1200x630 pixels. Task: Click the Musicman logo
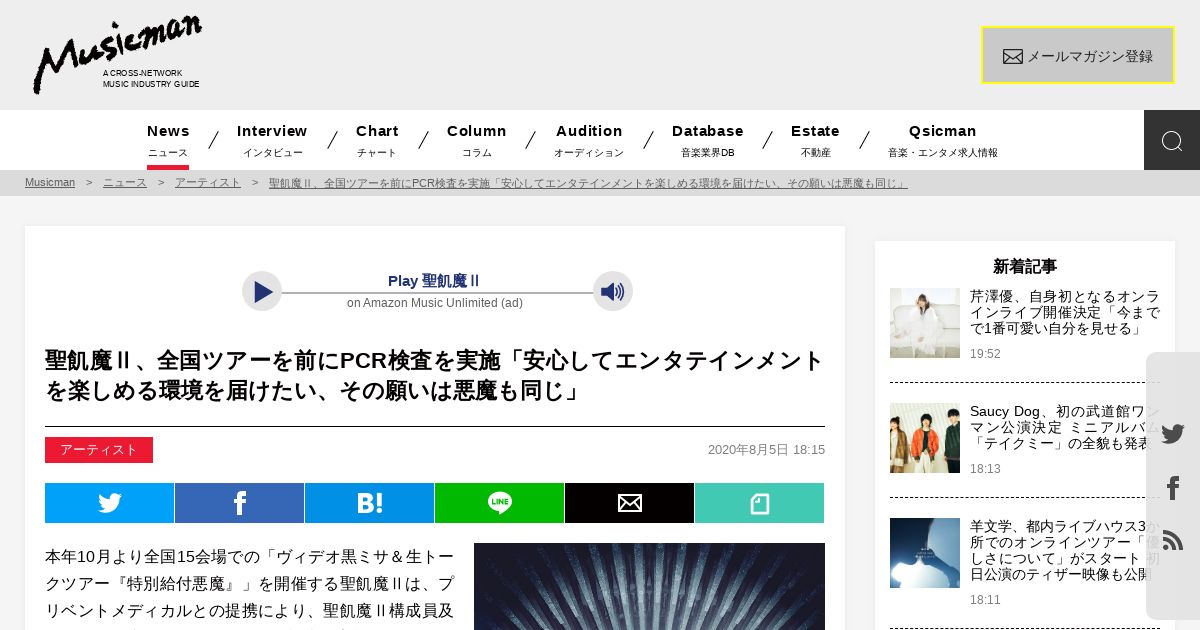[117, 54]
